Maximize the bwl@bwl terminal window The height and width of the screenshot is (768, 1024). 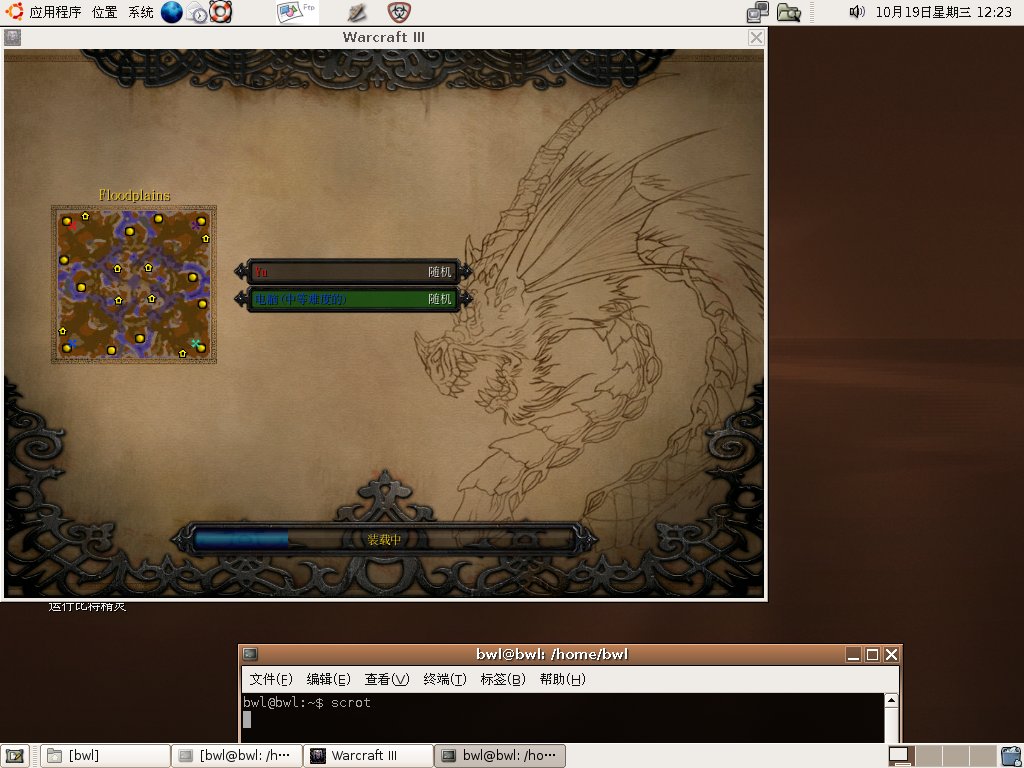point(872,654)
